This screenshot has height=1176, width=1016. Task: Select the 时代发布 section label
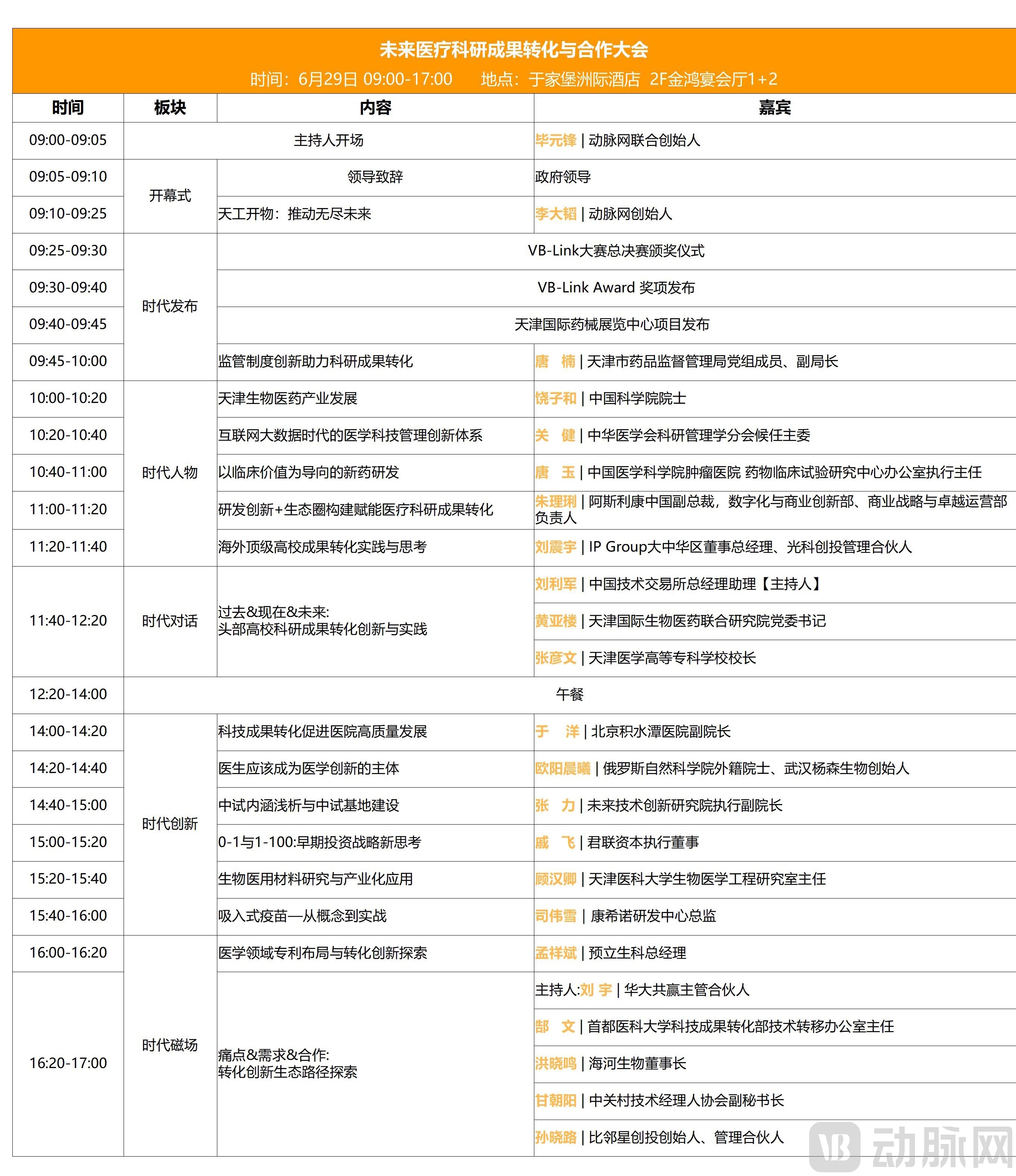point(170,307)
